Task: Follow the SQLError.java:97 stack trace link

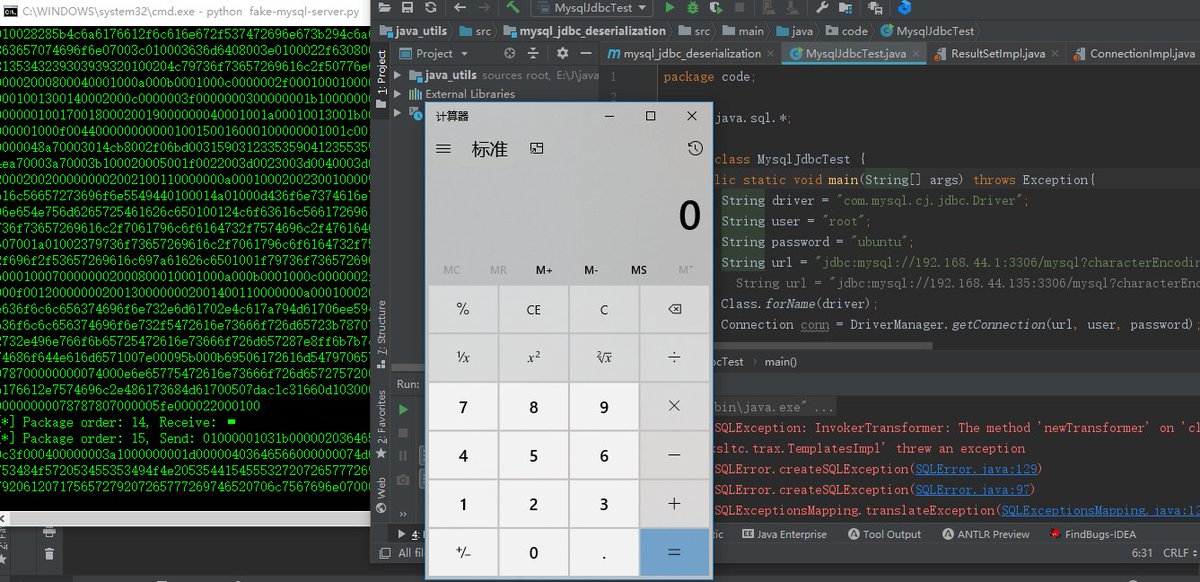Action: click(x=975, y=490)
